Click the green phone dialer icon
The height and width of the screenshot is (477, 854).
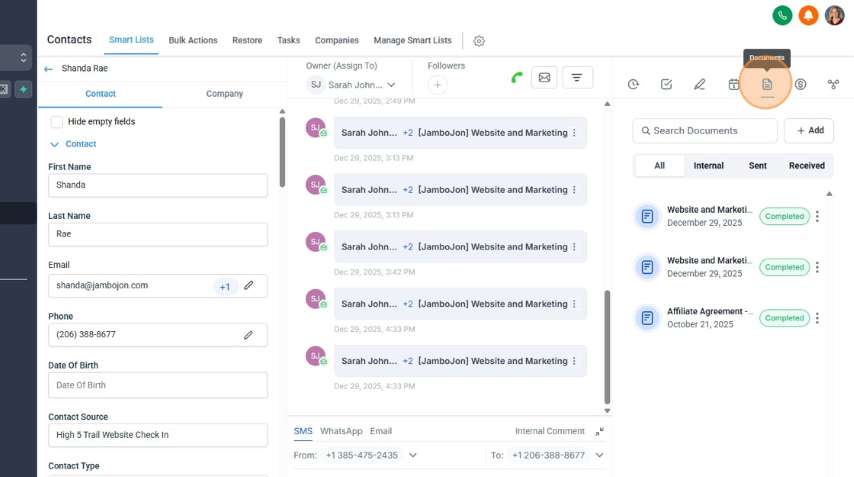click(782, 15)
